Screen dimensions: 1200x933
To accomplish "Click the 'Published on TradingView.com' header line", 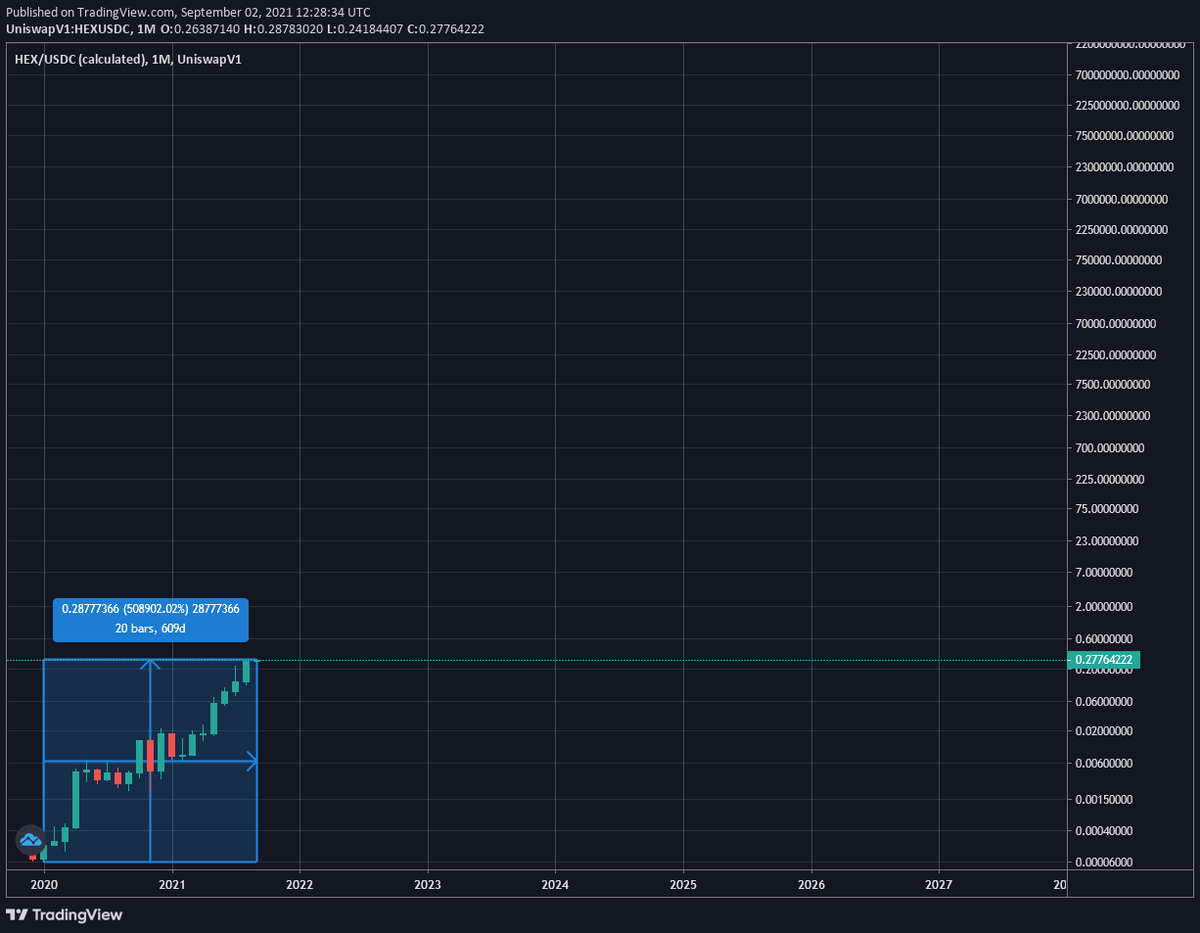I will [188, 12].
